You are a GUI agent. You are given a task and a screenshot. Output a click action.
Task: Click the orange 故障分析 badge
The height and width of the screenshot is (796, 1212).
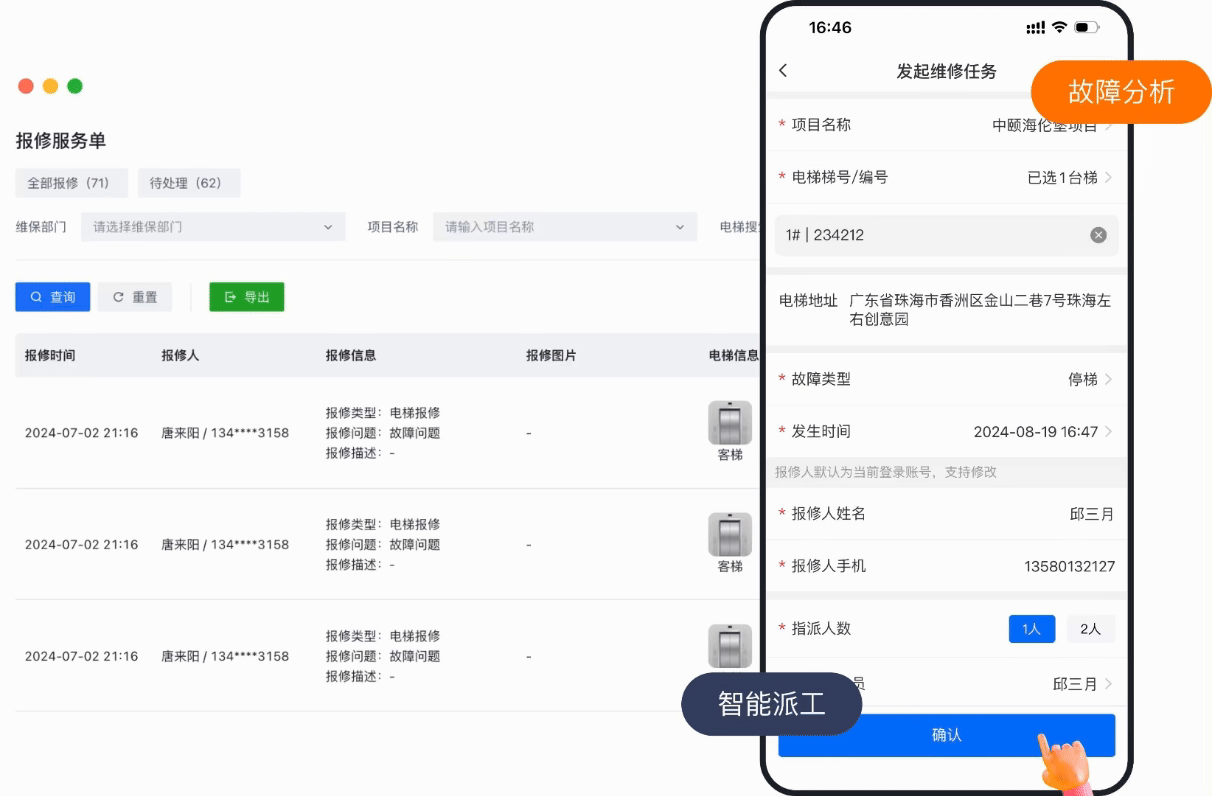point(1121,92)
